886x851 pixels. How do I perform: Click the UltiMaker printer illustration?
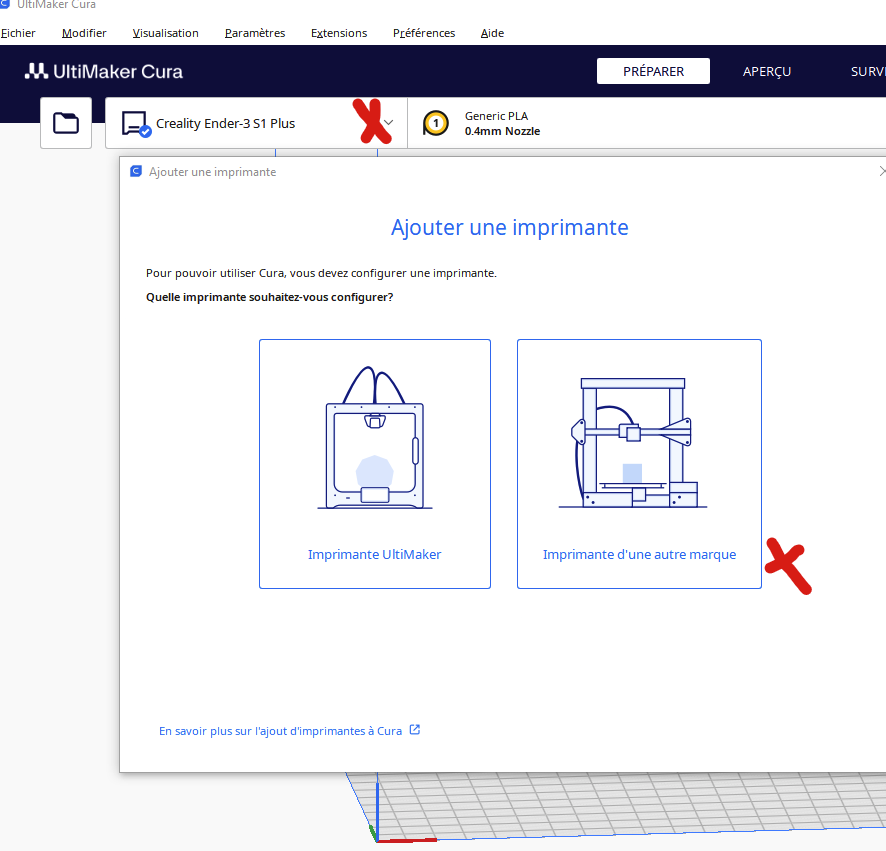pos(375,438)
